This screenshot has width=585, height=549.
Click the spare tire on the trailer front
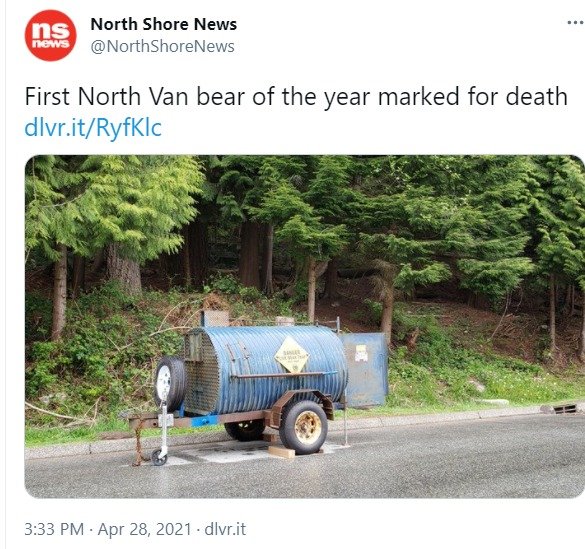(169, 384)
